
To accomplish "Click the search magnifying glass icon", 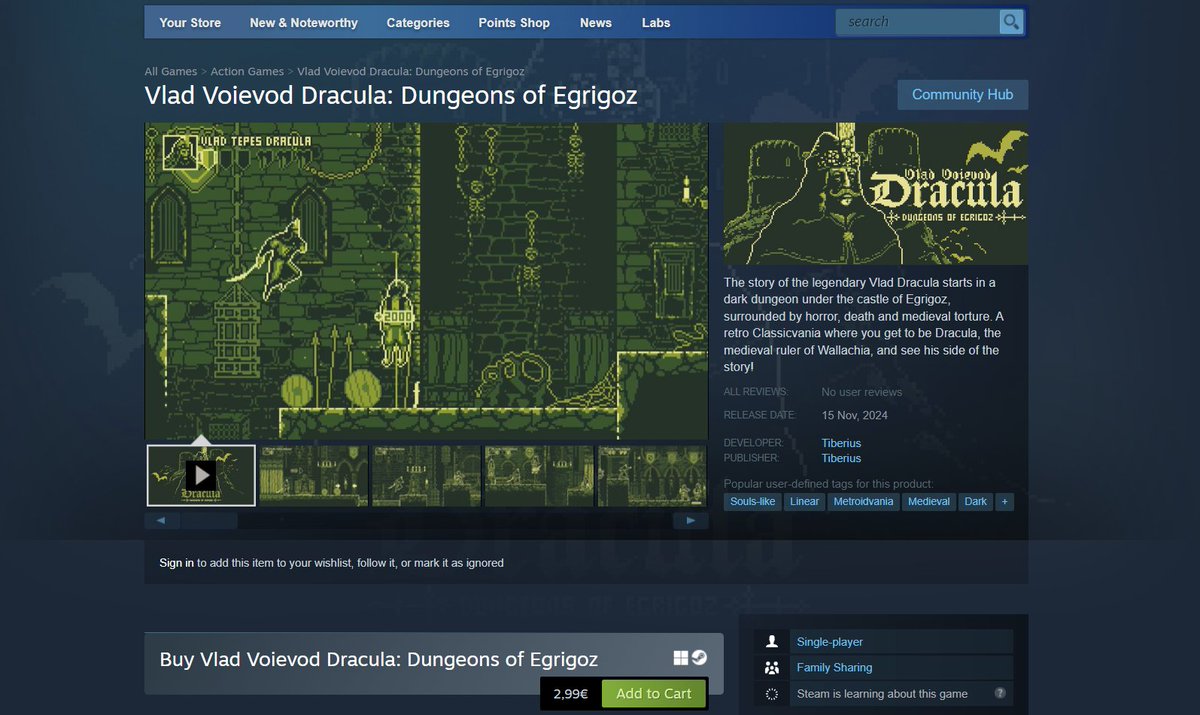I will (x=1009, y=20).
